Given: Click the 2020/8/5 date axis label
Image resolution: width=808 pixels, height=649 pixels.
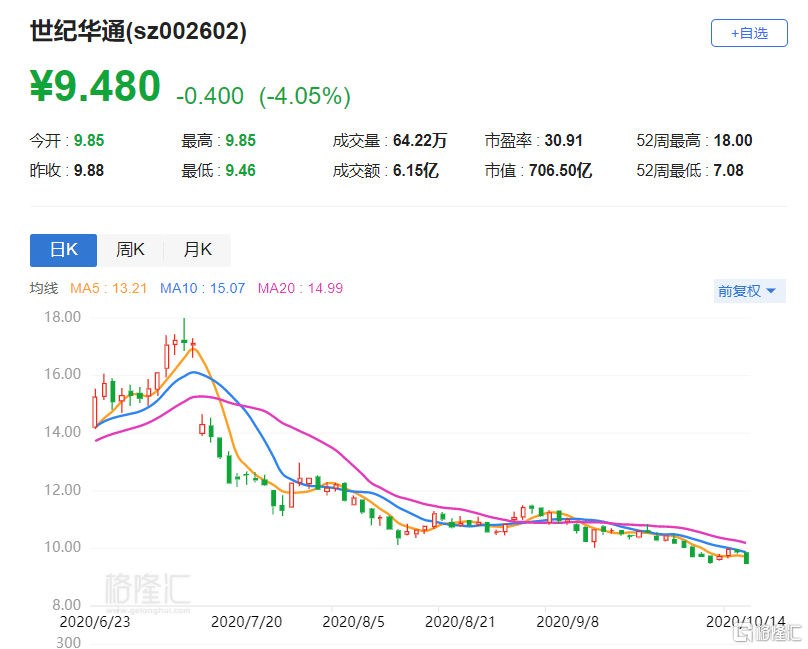Looking at the screenshot, I should point(354,622).
